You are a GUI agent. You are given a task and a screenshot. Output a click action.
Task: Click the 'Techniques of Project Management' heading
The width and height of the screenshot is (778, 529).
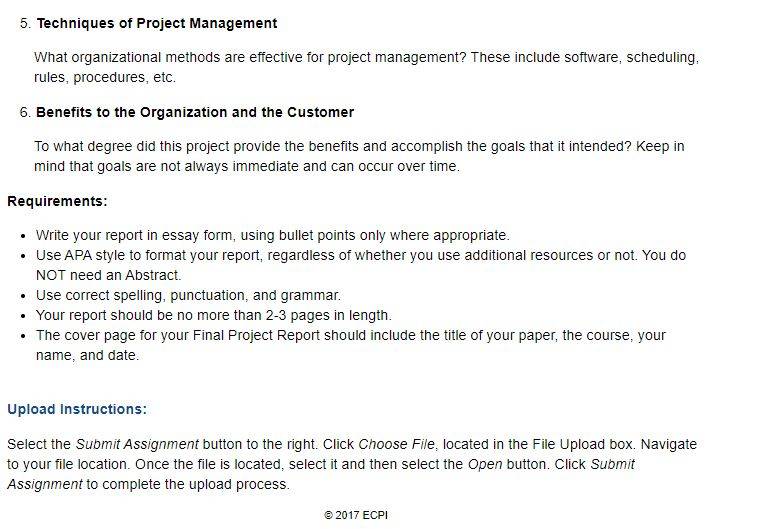[157, 23]
